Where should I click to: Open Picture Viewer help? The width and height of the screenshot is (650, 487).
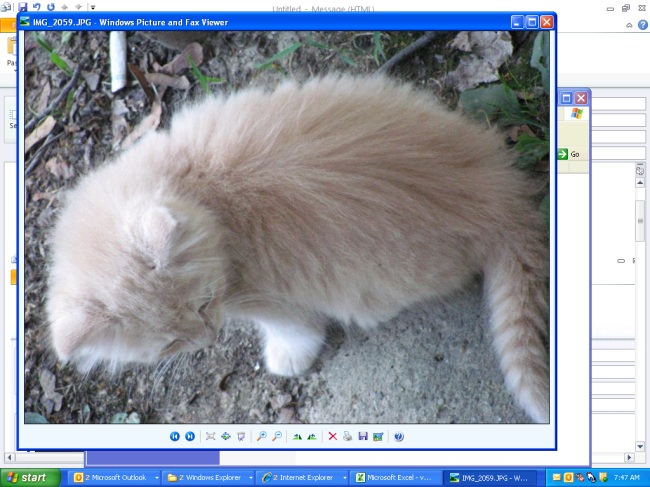(399, 437)
